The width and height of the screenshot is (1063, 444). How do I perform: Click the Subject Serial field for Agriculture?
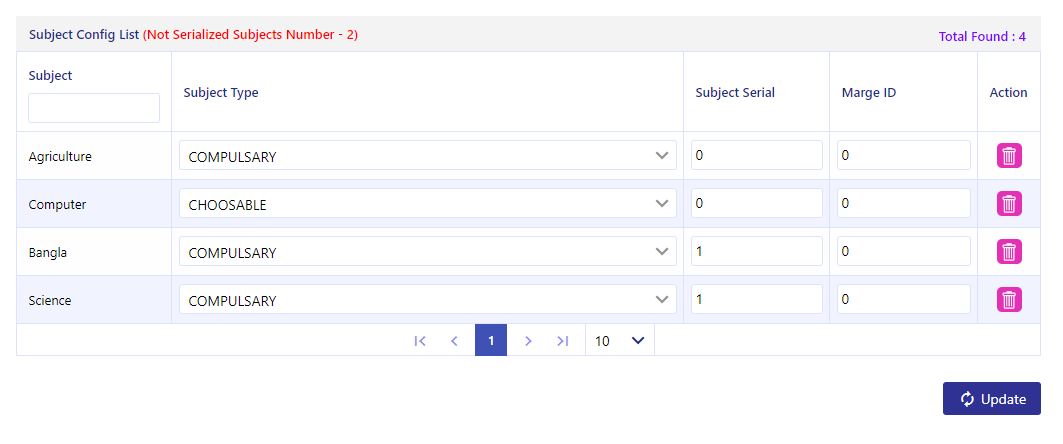point(757,155)
